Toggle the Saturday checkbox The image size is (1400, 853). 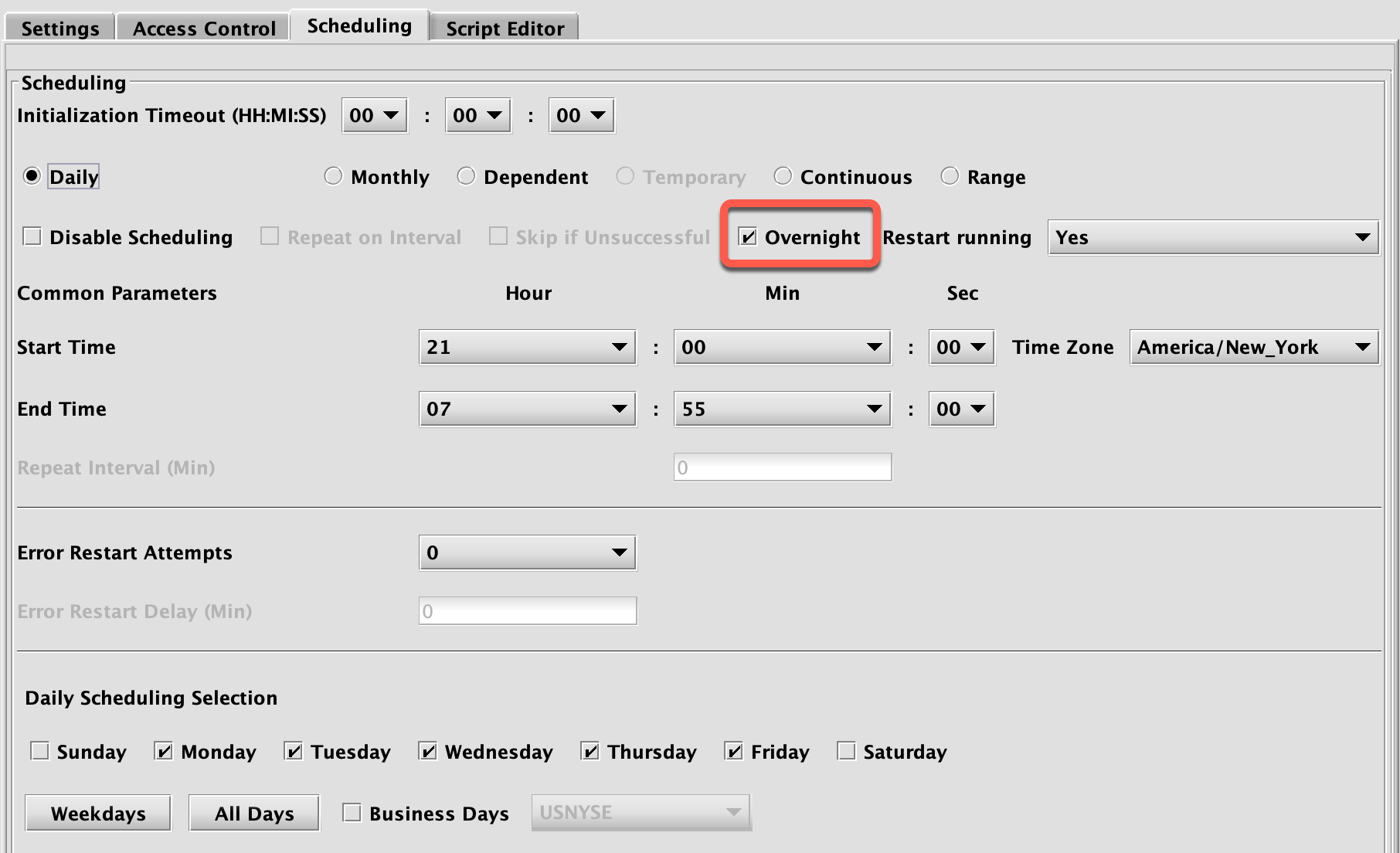pos(847,752)
